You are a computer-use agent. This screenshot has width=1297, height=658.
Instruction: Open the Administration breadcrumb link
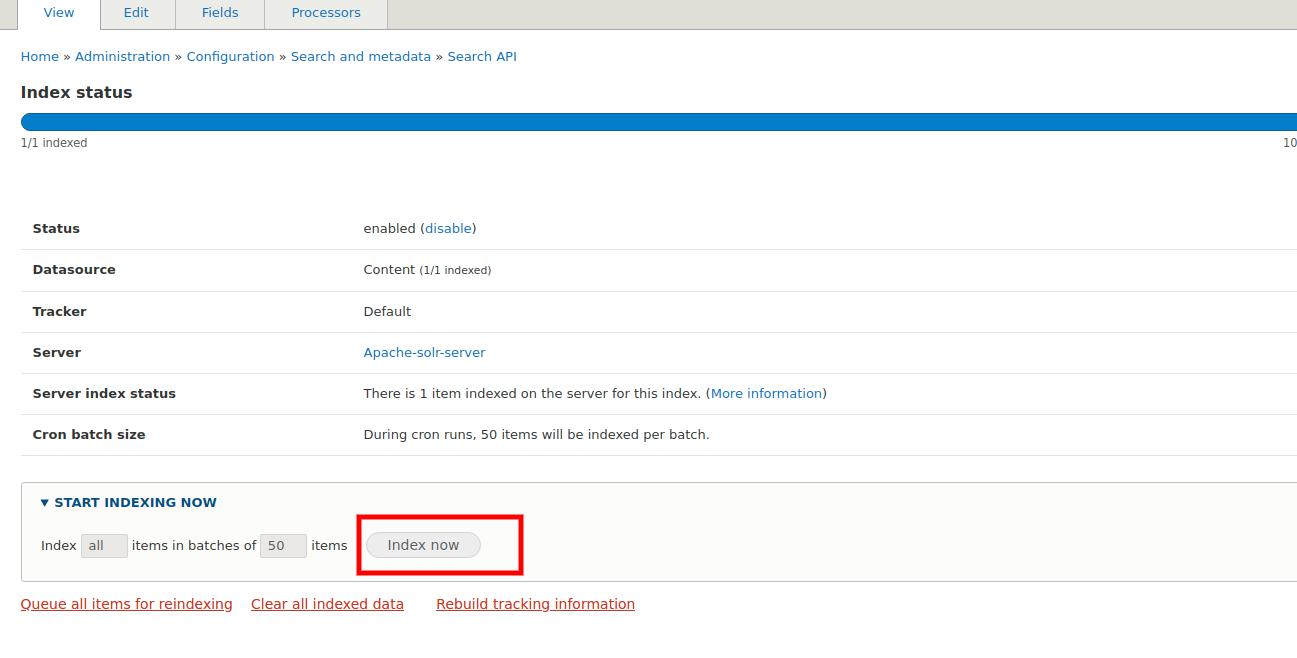tap(122, 56)
